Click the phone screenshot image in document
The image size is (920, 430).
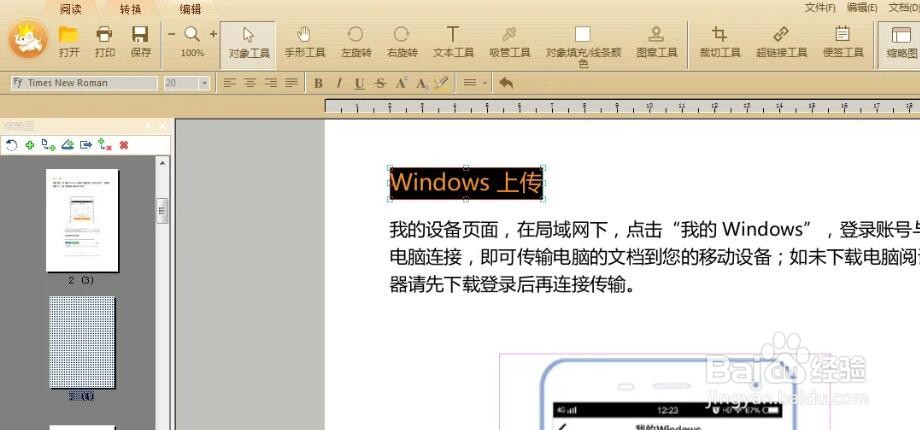pyautogui.click(x=665, y=392)
